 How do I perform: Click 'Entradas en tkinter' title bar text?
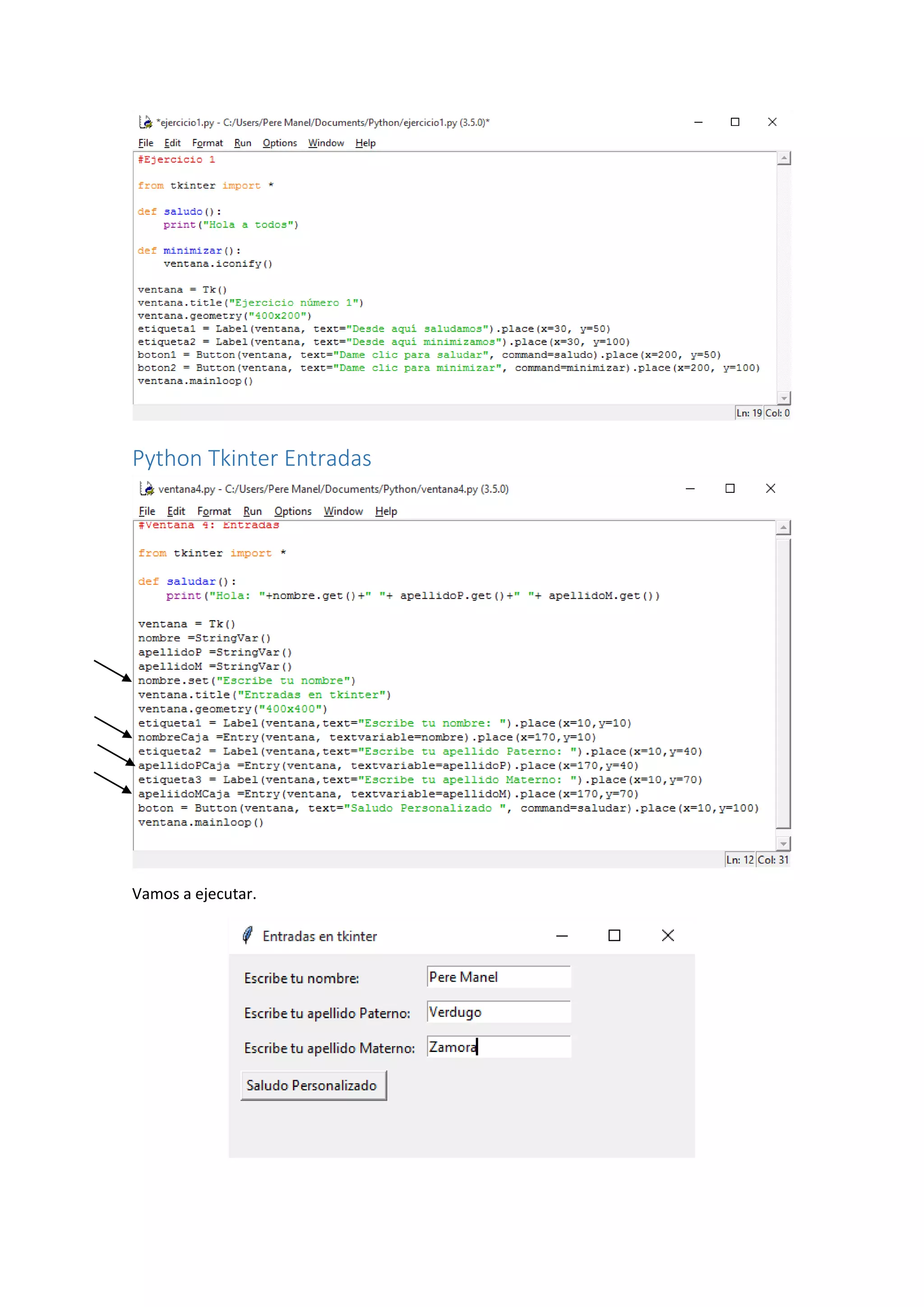(x=320, y=936)
